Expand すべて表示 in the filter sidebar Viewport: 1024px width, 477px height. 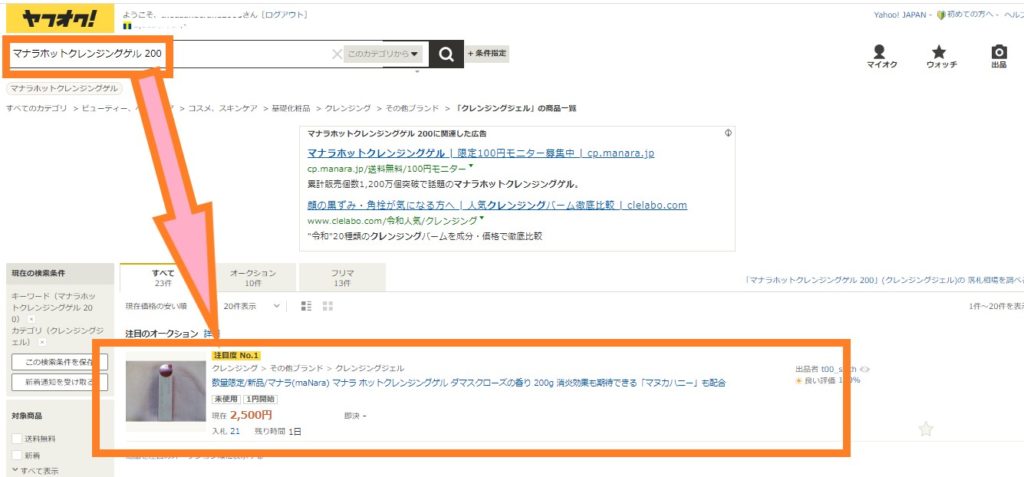[35, 470]
